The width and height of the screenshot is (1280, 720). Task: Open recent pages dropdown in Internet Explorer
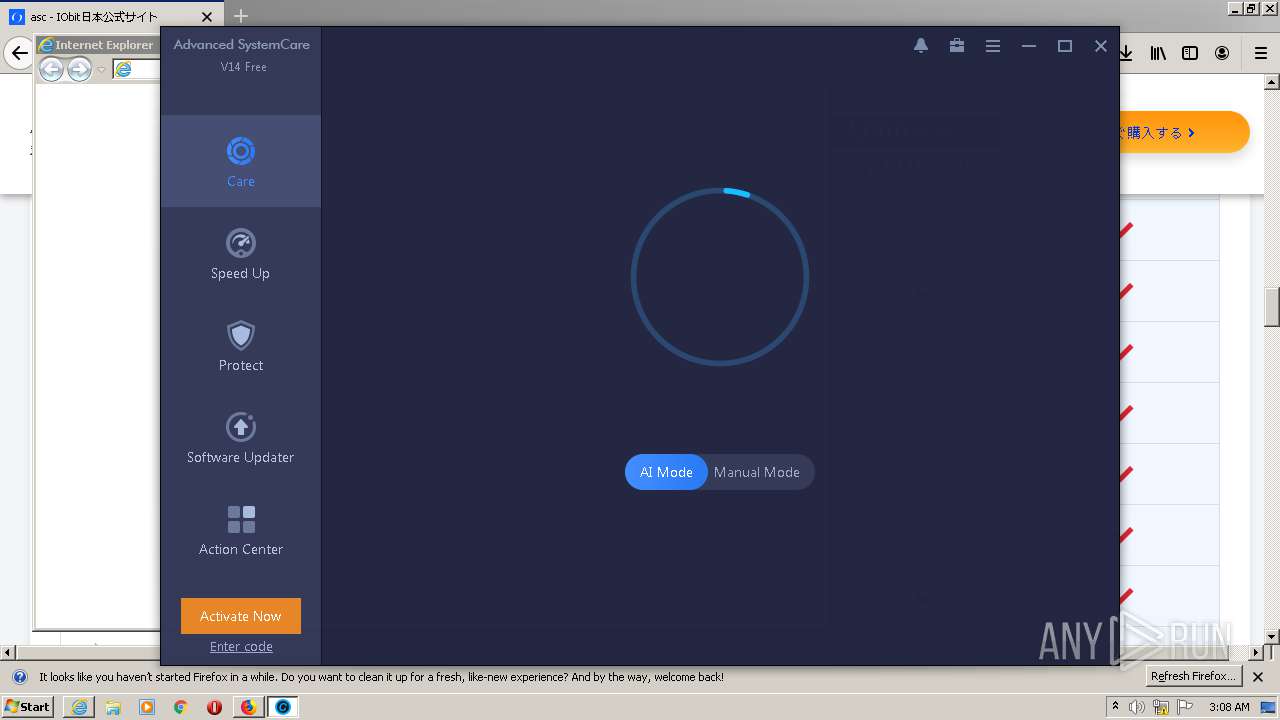pos(101,70)
